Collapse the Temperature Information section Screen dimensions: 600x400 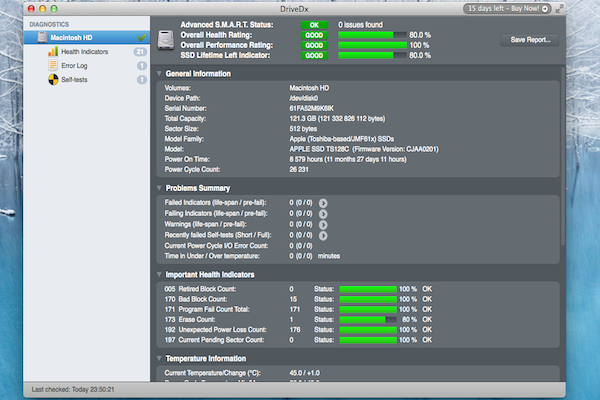tap(159, 358)
